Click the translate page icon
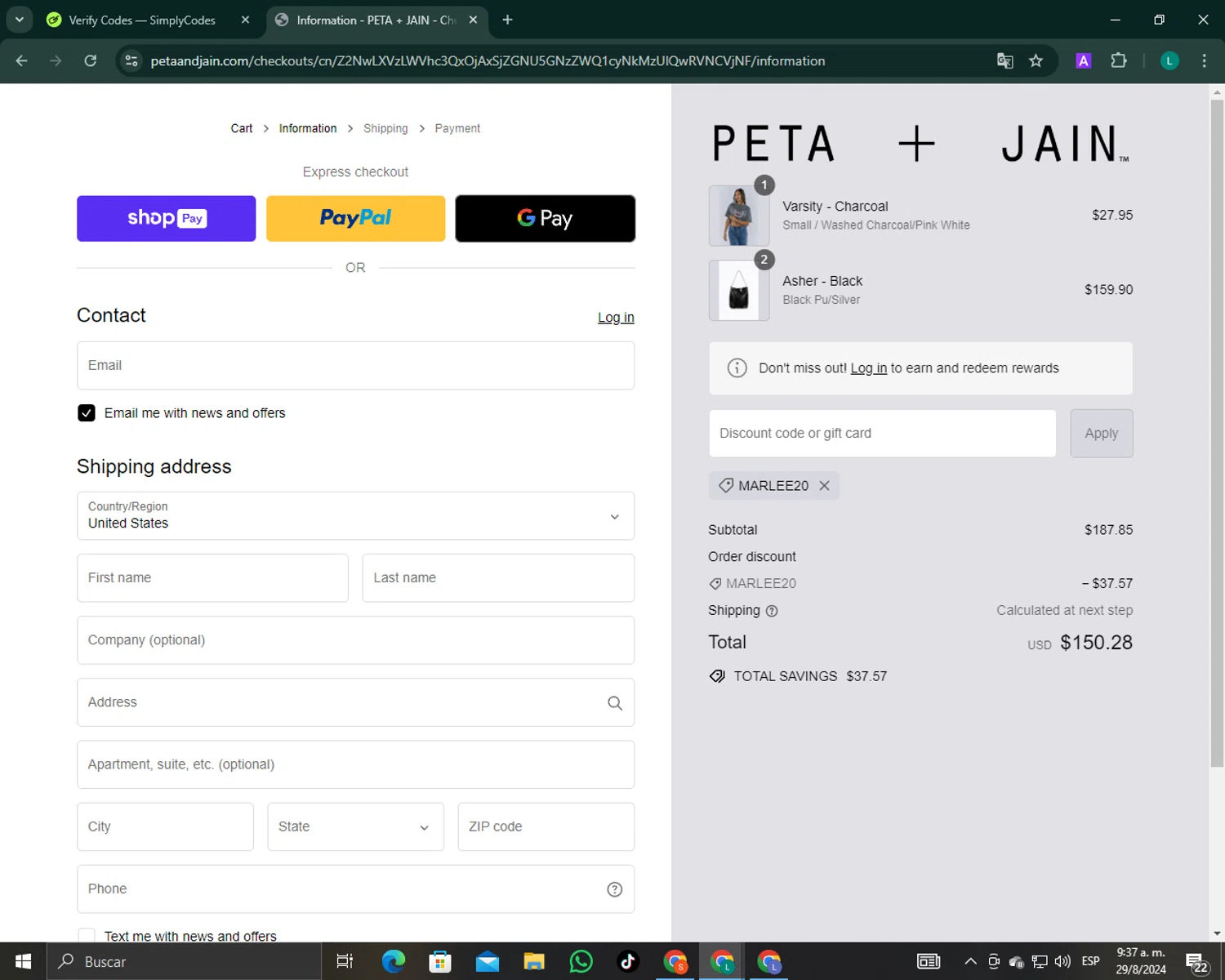 click(x=1005, y=60)
